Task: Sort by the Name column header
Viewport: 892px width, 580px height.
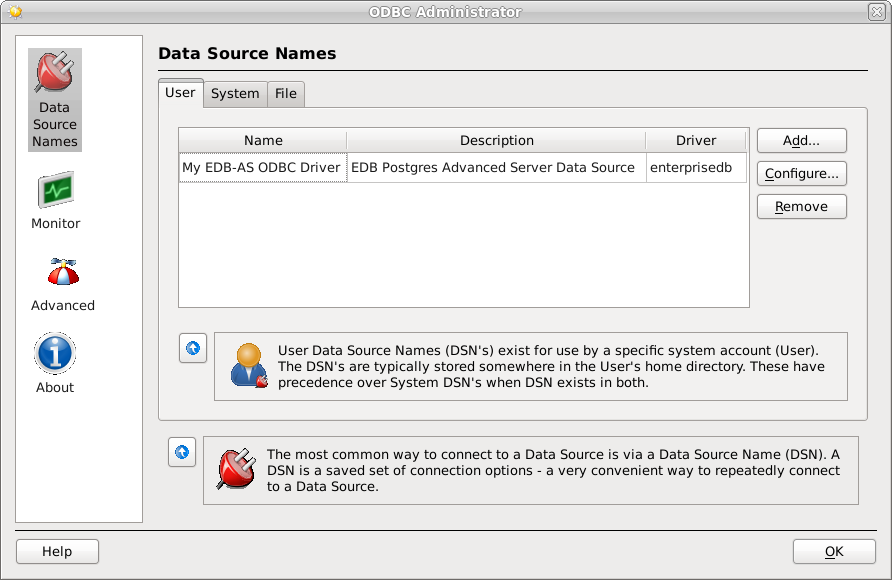Action: click(x=263, y=140)
